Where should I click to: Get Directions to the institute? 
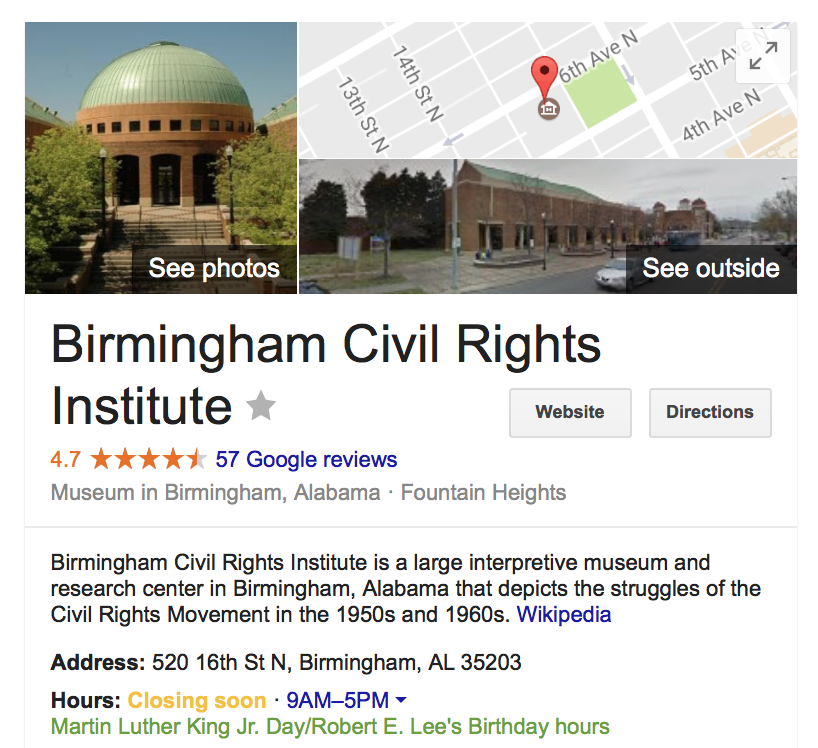(x=710, y=412)
